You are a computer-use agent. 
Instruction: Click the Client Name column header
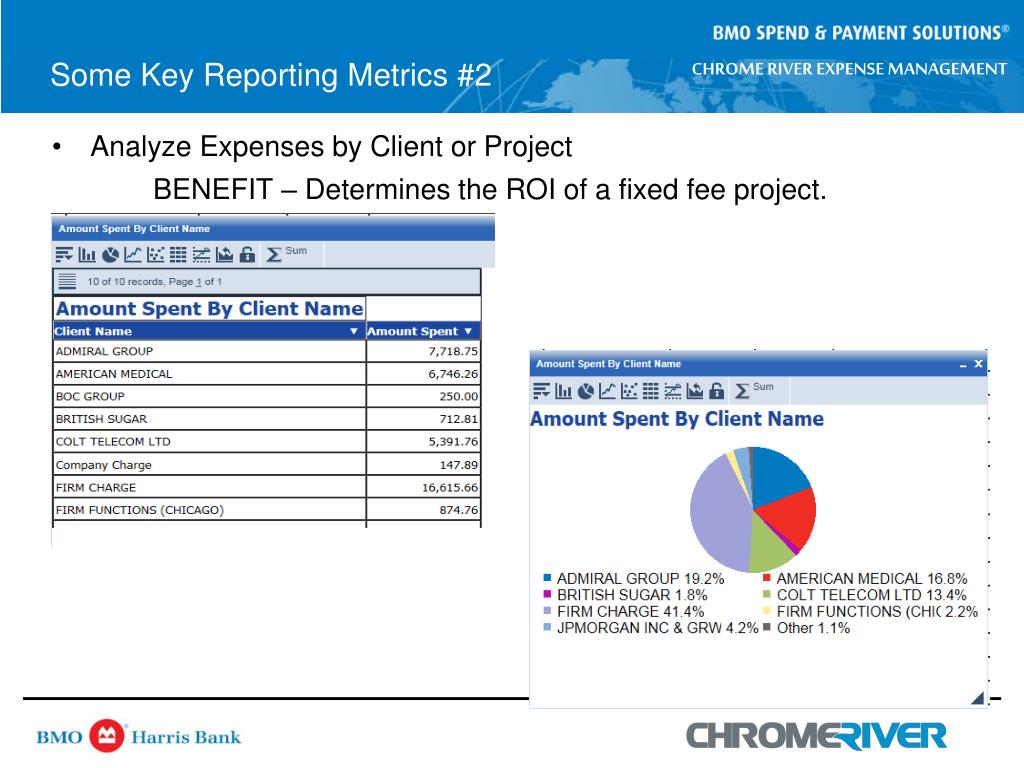coord(208,331)
